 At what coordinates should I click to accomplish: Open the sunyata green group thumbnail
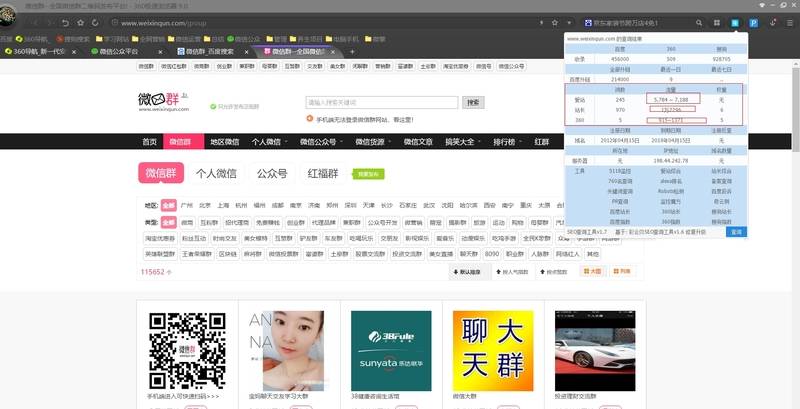pyautogui.click(x=391, y=351)
